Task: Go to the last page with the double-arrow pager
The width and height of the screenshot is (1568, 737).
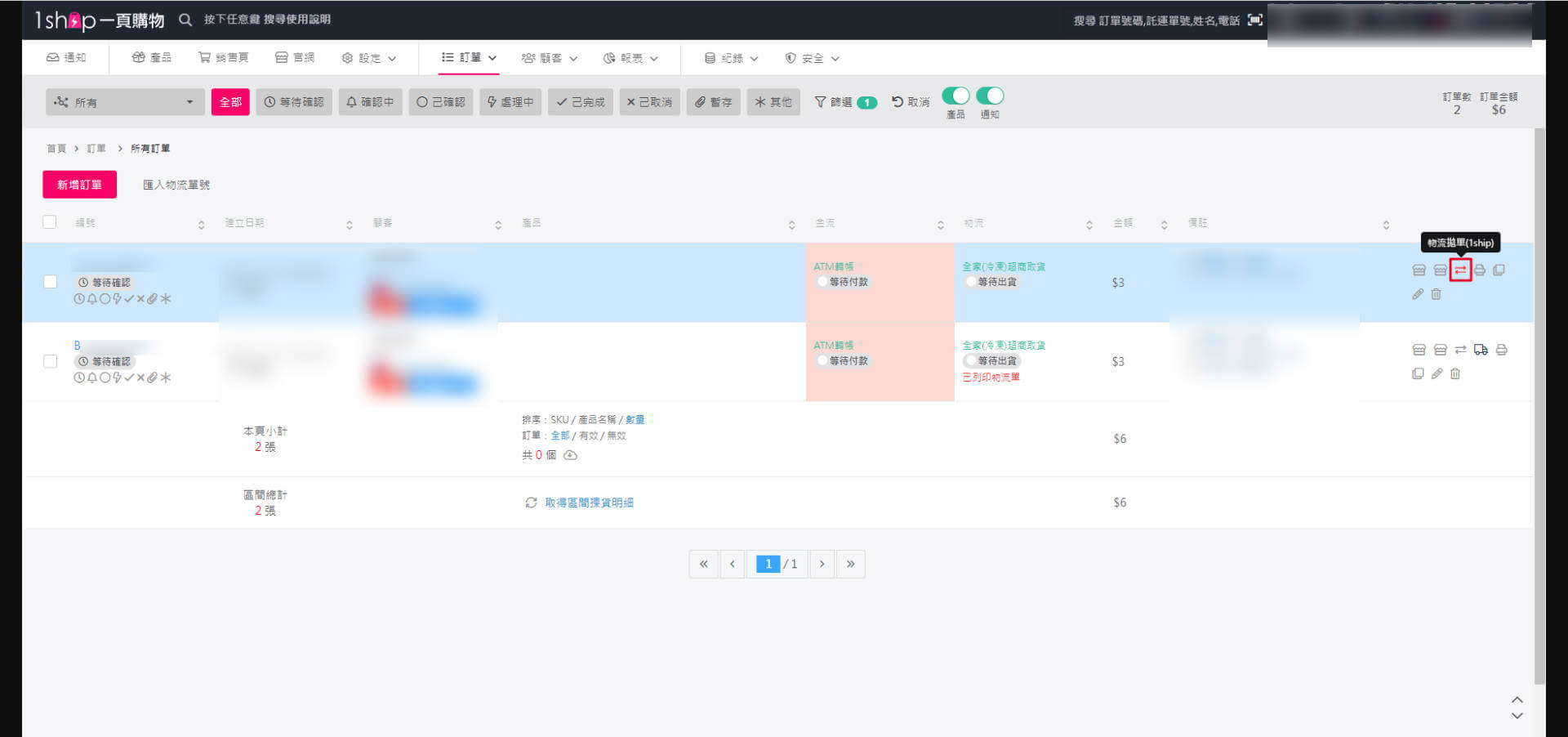Action: click(850, 564)
